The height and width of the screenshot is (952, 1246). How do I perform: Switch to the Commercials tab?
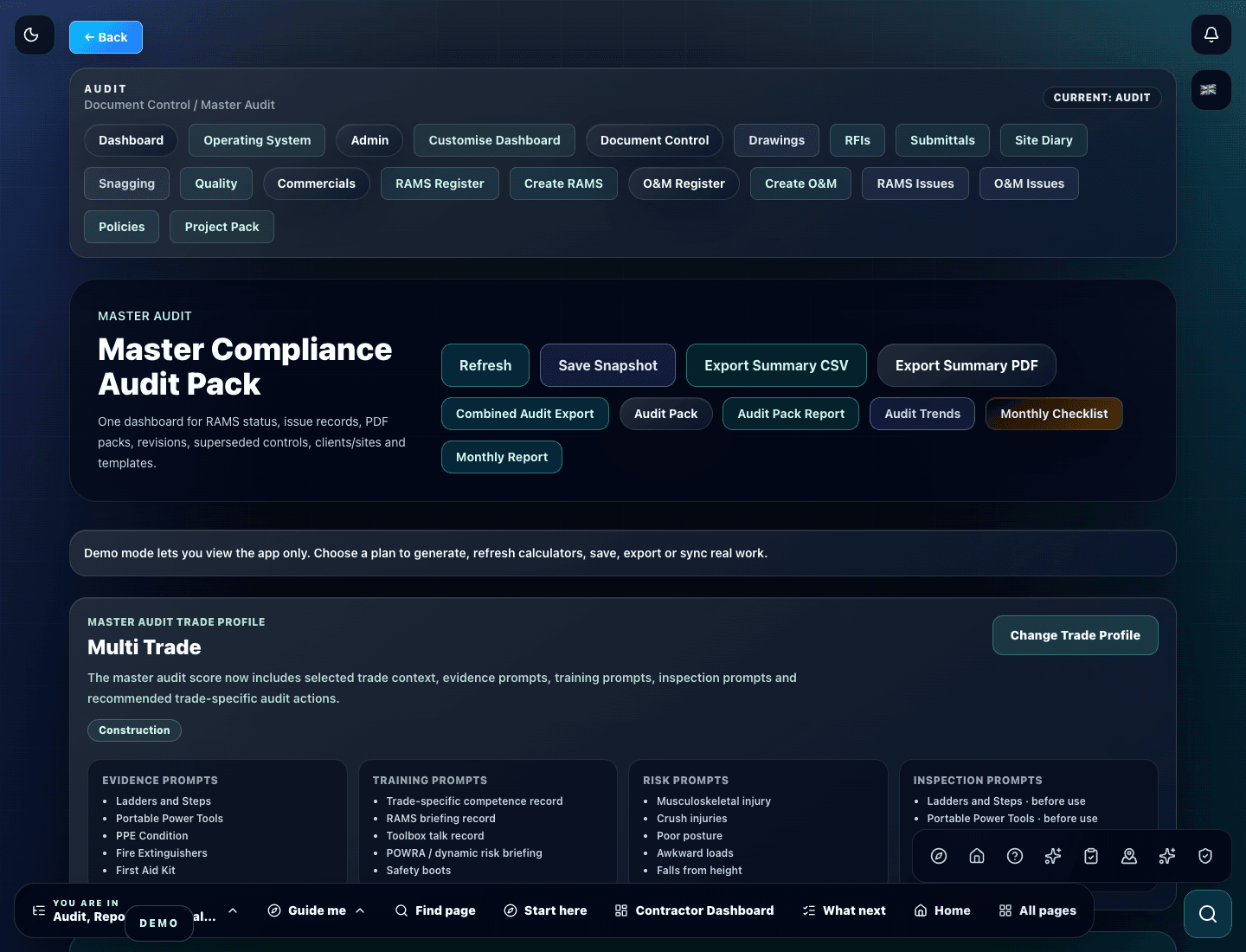[316, 183]
